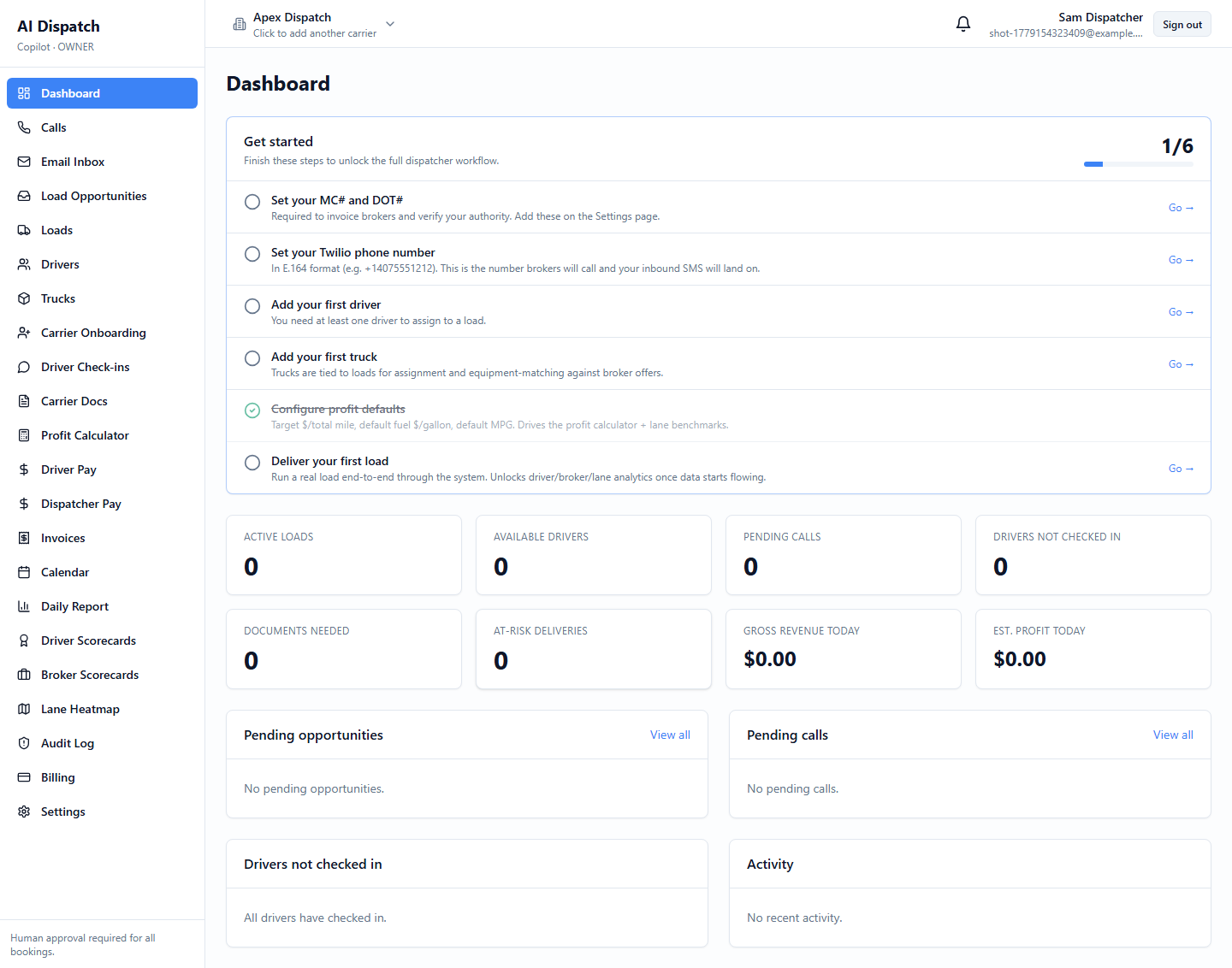Open notifications bell
Viewport: 1232px width, 968px height.
pos(963,24)
